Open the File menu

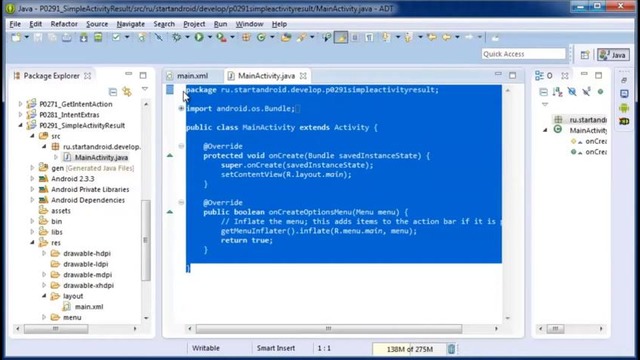pos(15,24)
